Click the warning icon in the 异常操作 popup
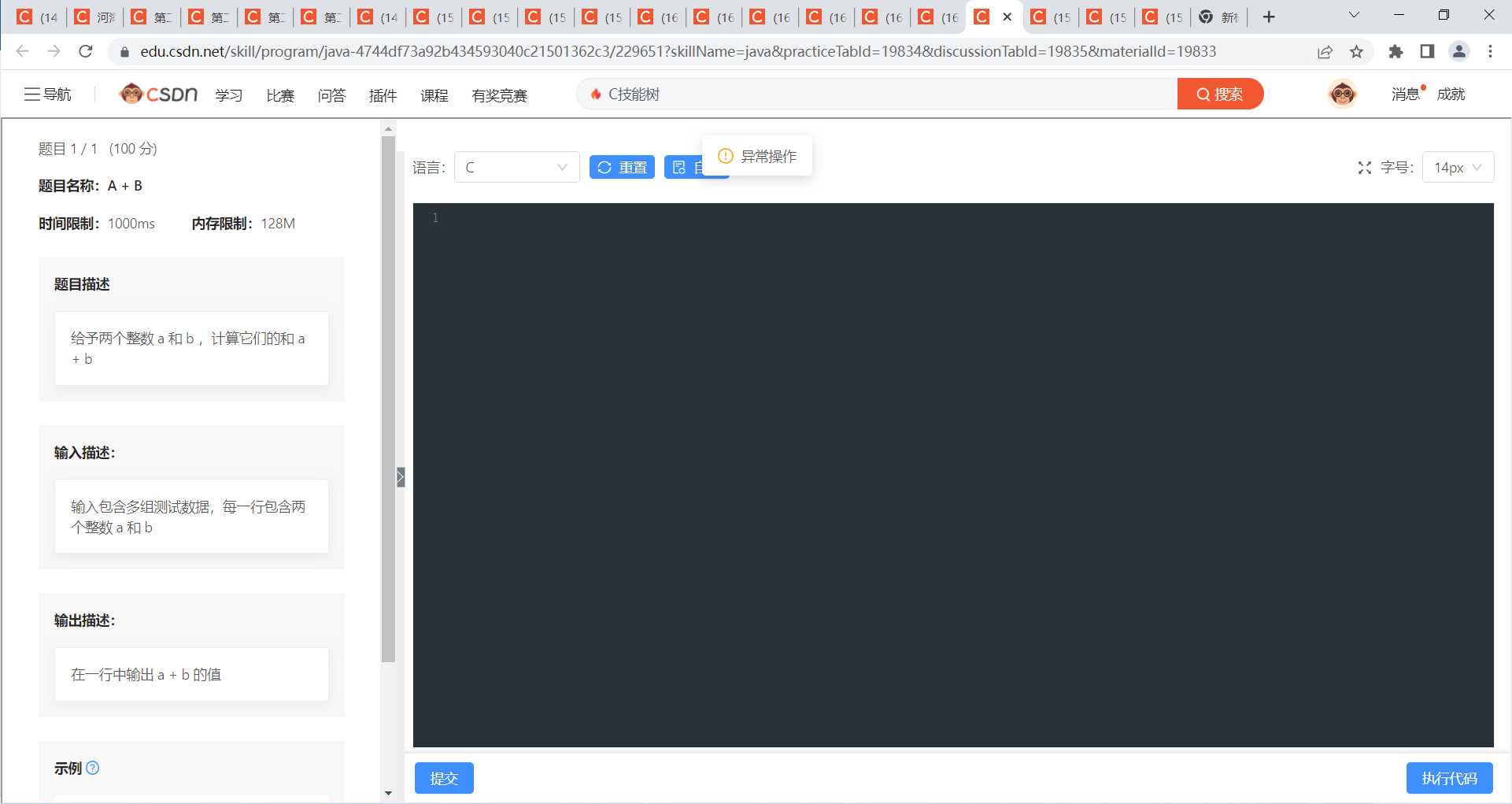 [x=724, y=156]
